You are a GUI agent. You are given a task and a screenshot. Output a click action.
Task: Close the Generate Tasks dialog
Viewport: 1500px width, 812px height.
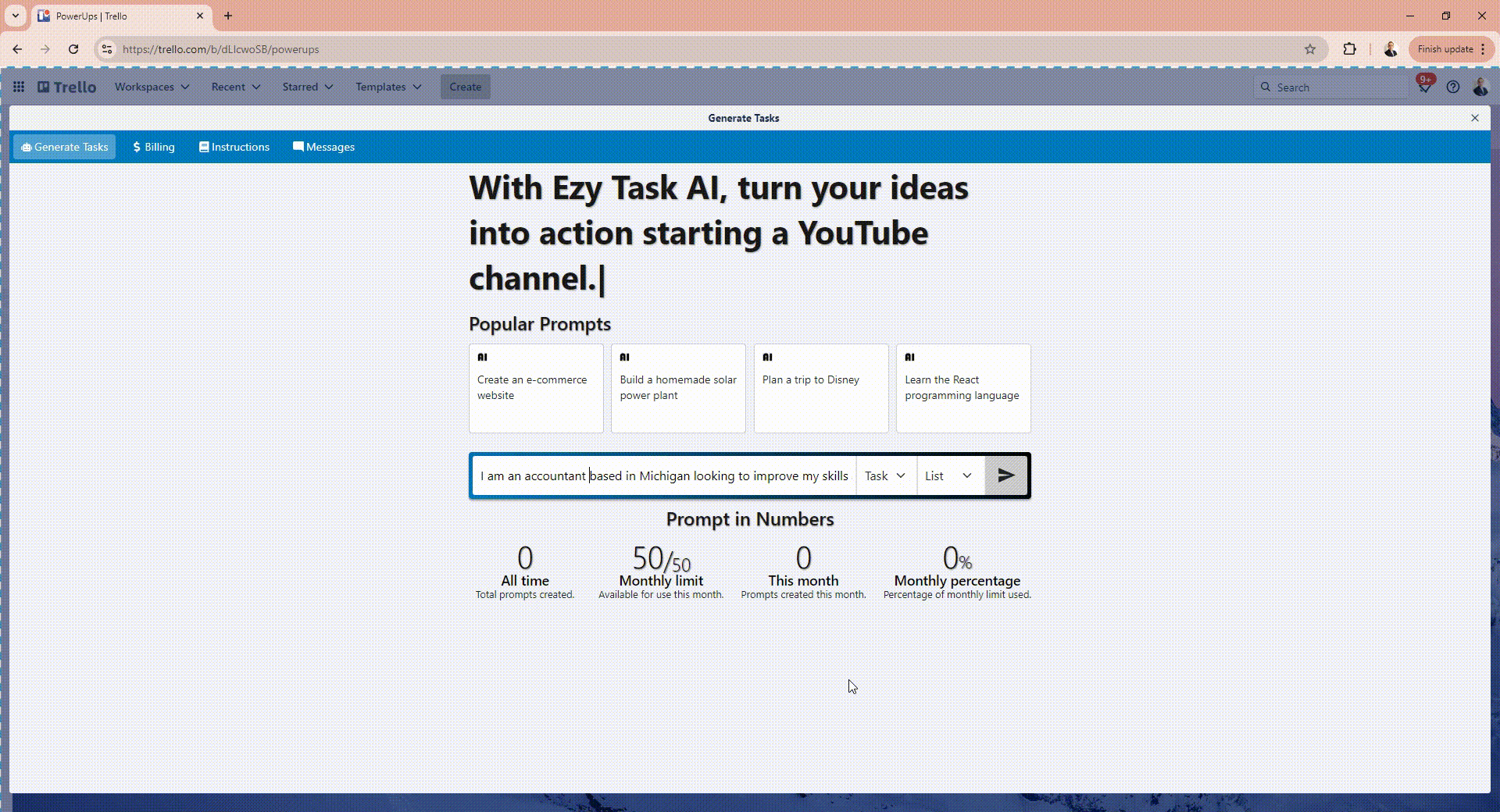click(1475, 118)
